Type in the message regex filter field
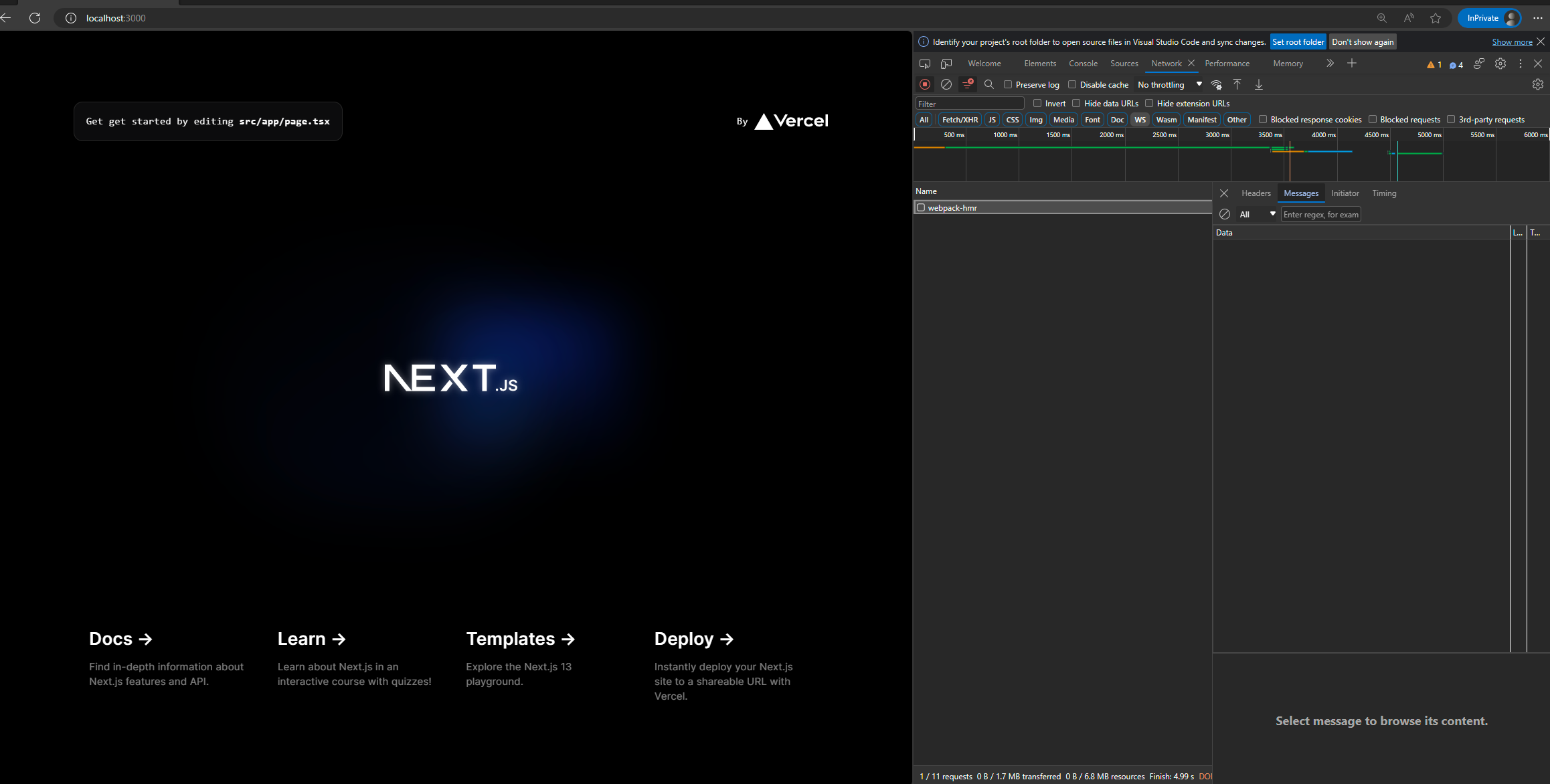This screenshot has width=1550, height=784. click(x=1320, y=214)
